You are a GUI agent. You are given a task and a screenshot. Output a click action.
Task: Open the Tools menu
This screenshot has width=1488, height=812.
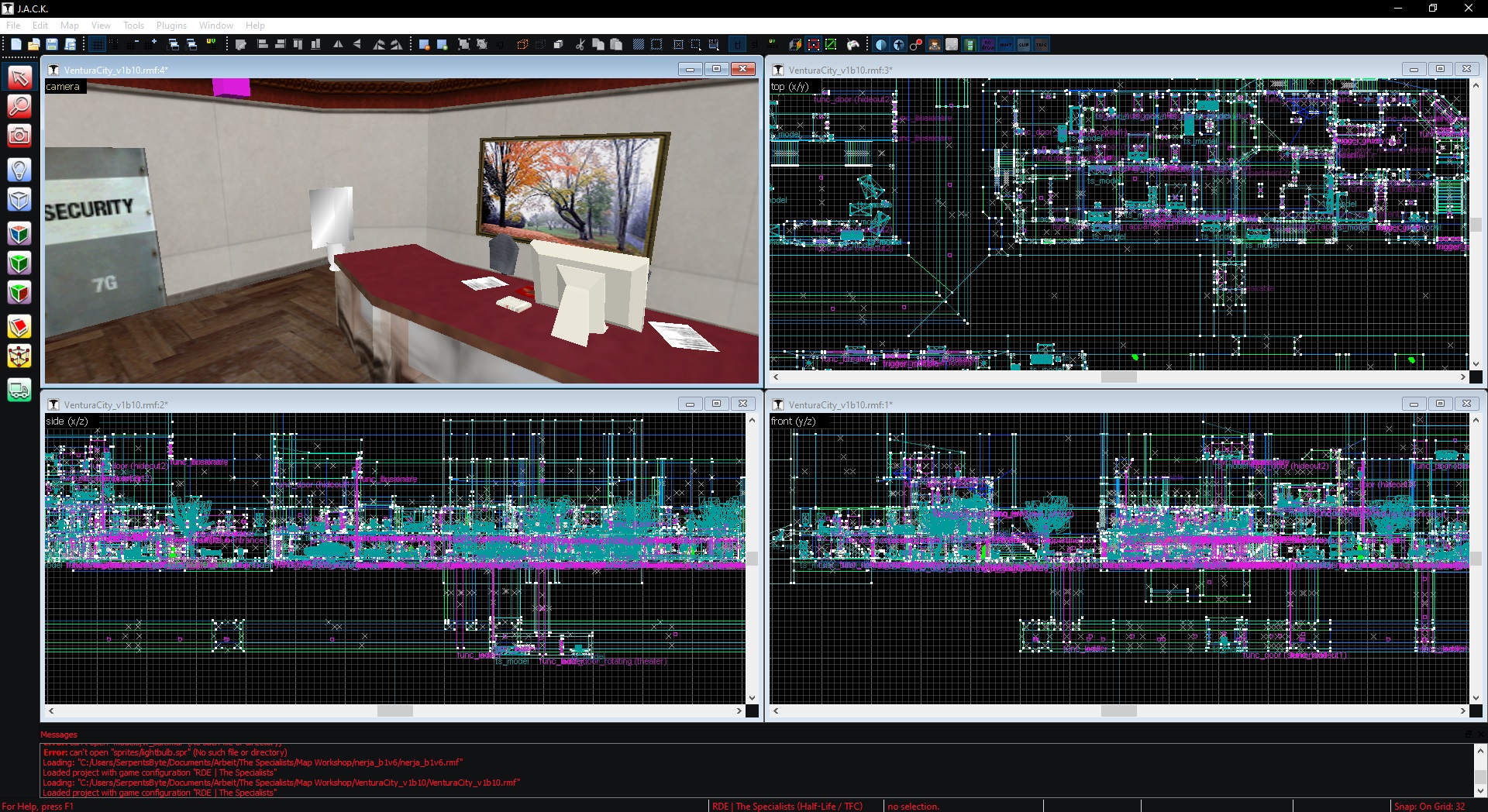pyautogui.click(x=133, y=26)
